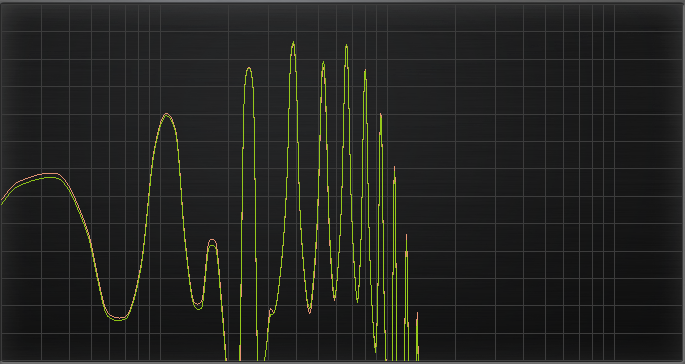Image resolution: width=685 pixels, height=364 pixels.
Task: Select the small shoulder bump before the tallest peak
Action: 271,310
